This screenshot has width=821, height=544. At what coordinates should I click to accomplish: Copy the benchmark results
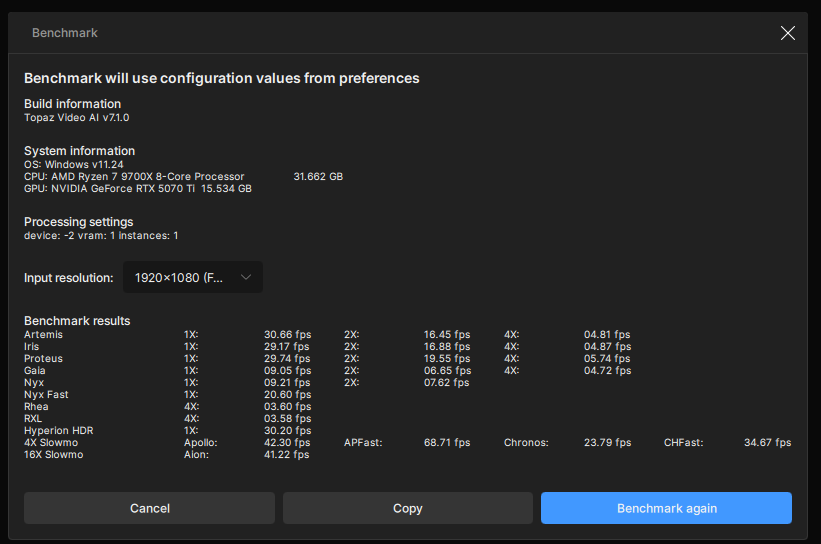(x=407, y=508)
